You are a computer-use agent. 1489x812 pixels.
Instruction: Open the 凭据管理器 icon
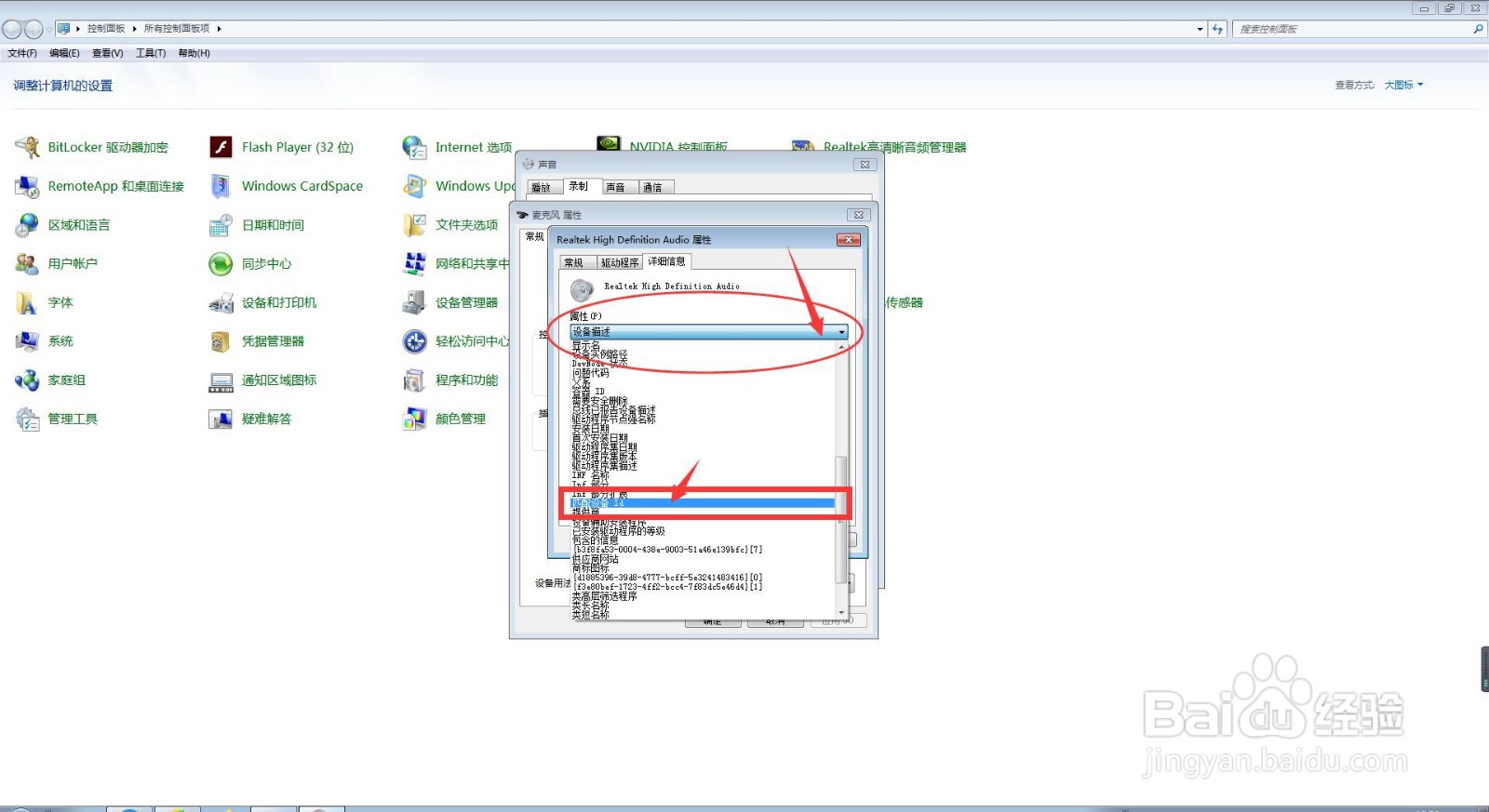[221, 341]
